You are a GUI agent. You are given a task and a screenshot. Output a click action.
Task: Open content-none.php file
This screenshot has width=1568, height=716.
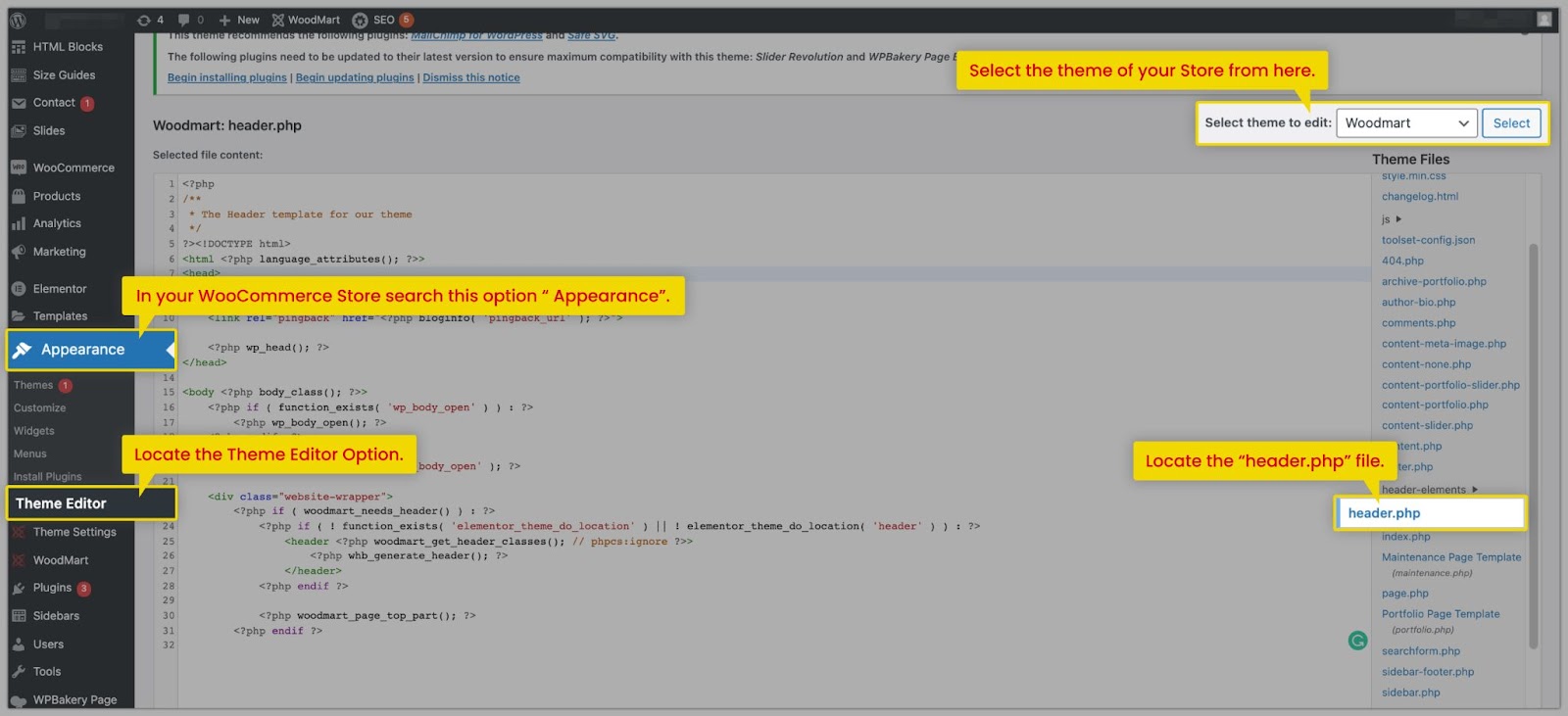[x=1426, y=364]
